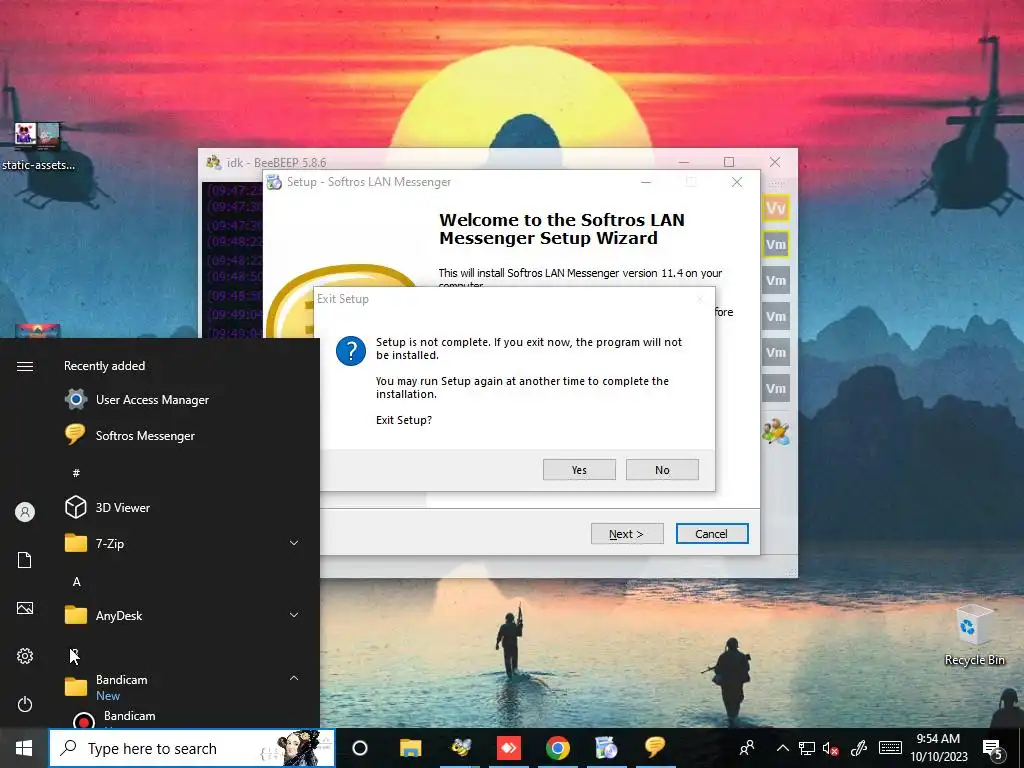This screenshot has width=1024, height=768.
Task: Show hidden system tray icons
Action: click(x=782, y=748)
